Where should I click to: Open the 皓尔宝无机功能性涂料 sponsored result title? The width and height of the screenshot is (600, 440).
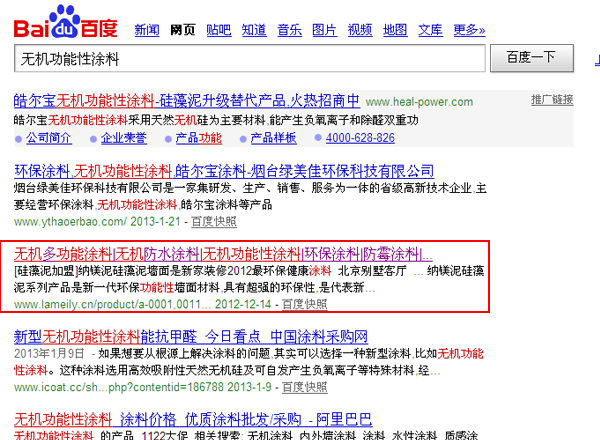[186, 101]
